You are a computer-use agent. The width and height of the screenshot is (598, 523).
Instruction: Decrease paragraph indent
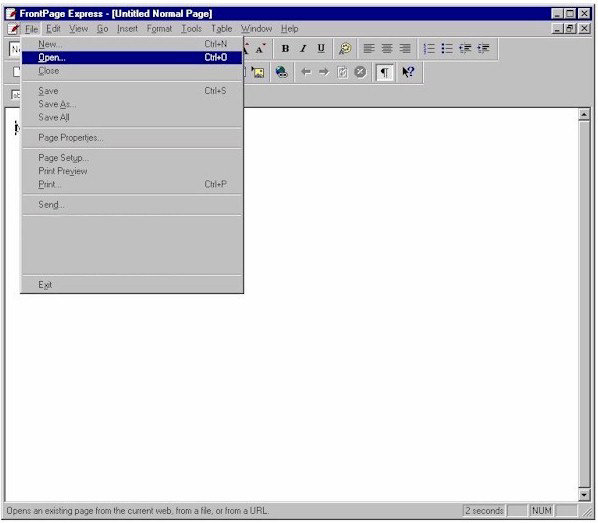coord(465,49)
